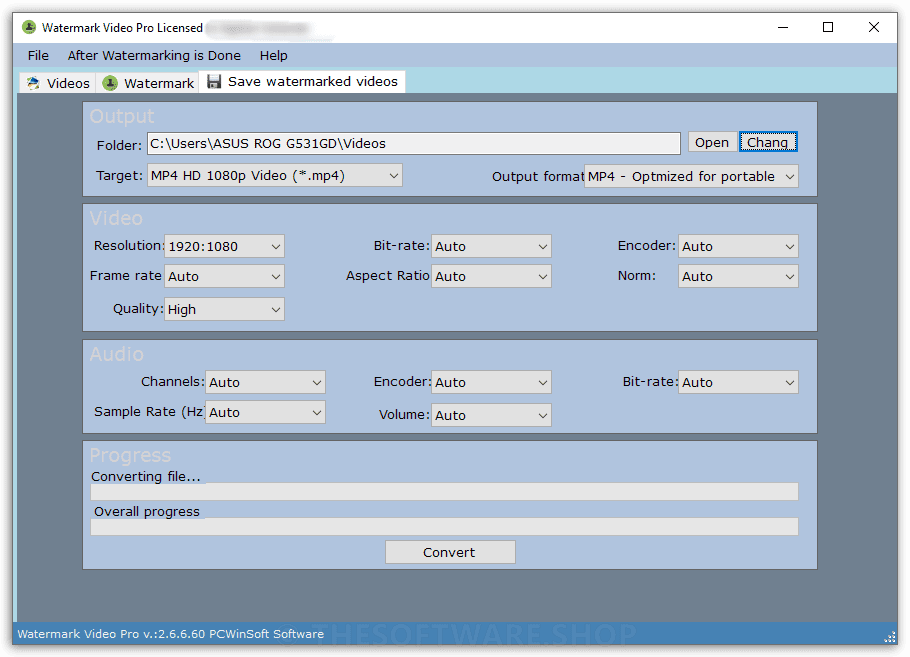This screenshot has width=910, height=657.
Task: Click the Overall progress bar
Action: pos(444,526)
